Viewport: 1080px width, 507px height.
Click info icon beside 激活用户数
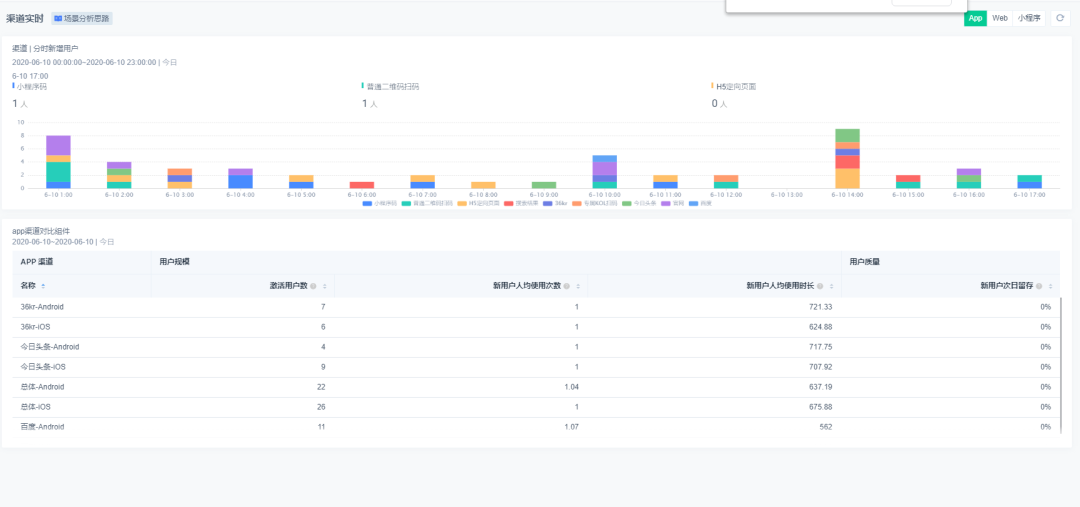coord(313,286)
